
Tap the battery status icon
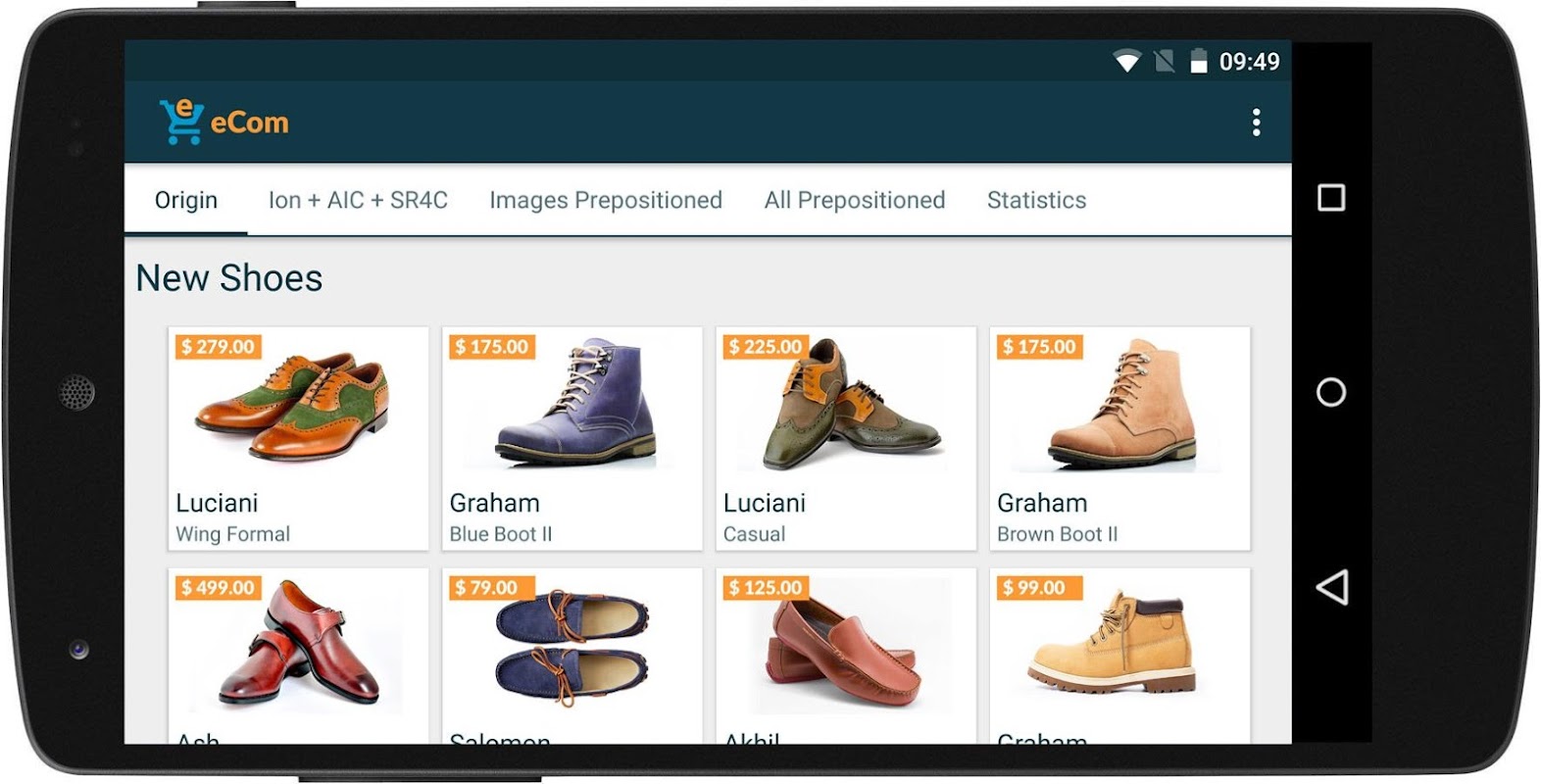[x=1198, y=62]
